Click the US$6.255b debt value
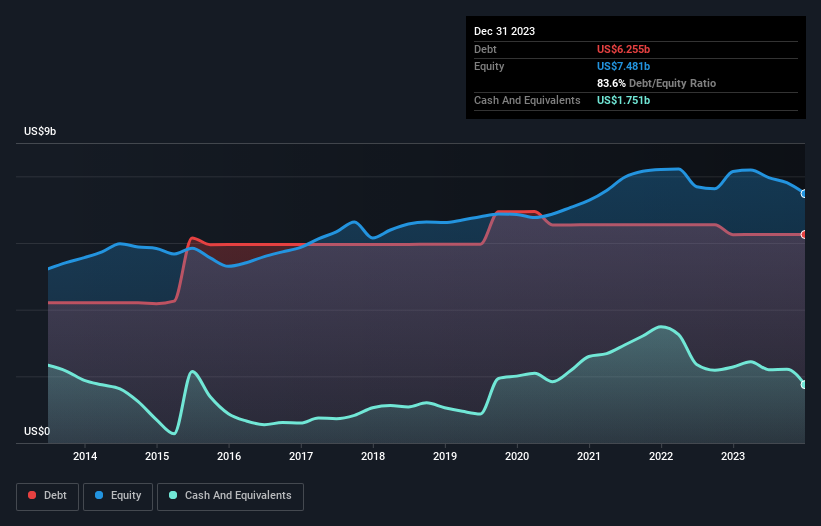The height and width of the screenshot is (526, 821). (x=623, y=49)
